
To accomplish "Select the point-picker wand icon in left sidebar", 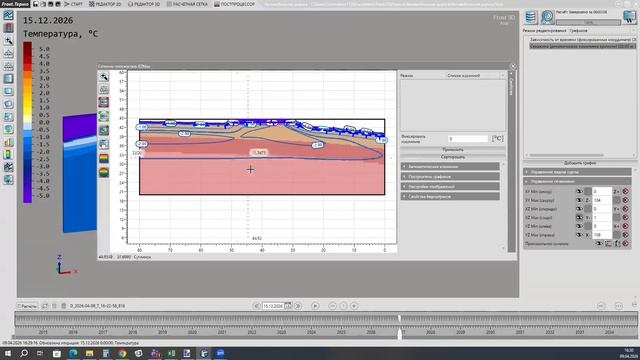I will [8, 40].
